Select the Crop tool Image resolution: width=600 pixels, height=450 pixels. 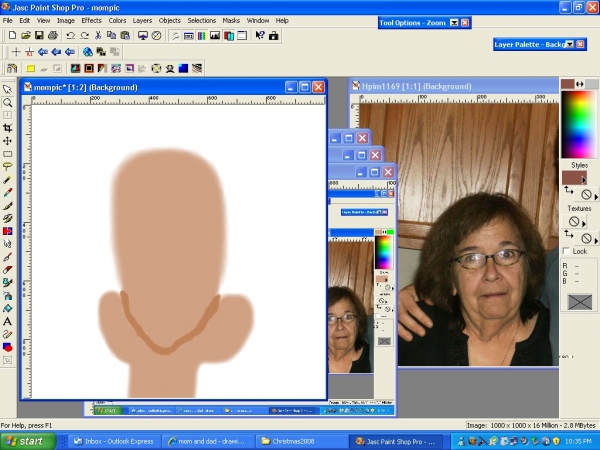point(7,128)
